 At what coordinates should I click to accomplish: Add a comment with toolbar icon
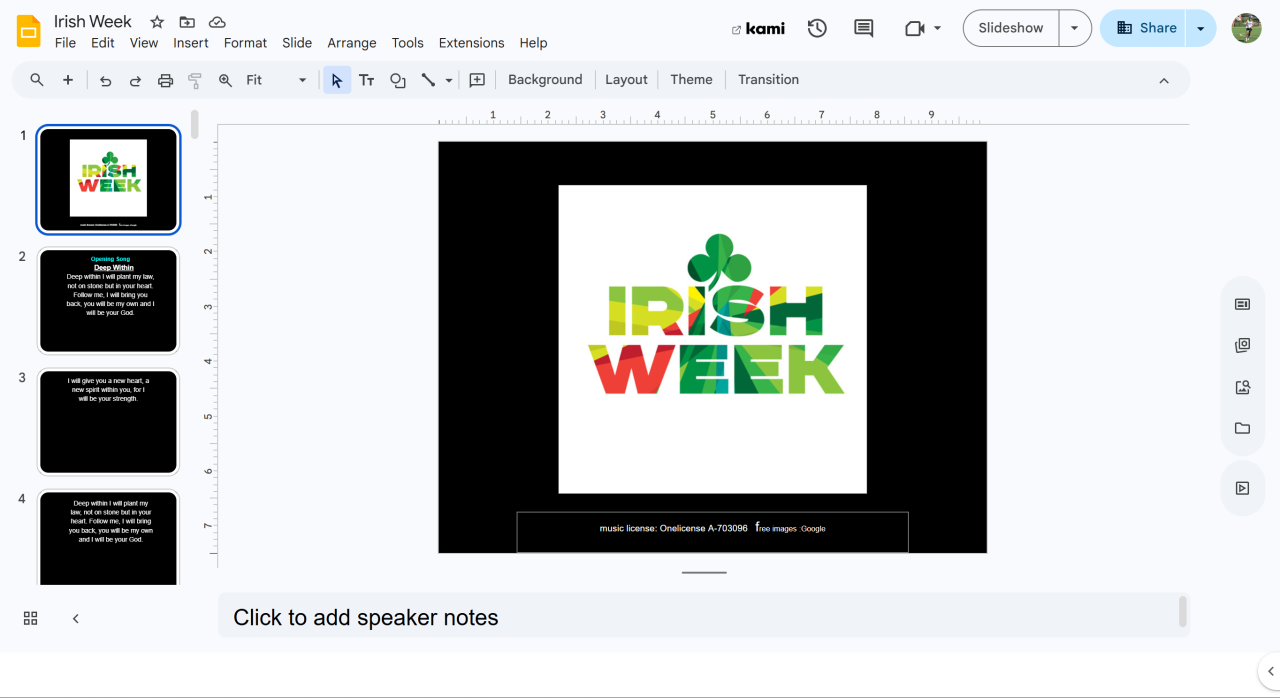pyautogui.click(x=477, y=80)
